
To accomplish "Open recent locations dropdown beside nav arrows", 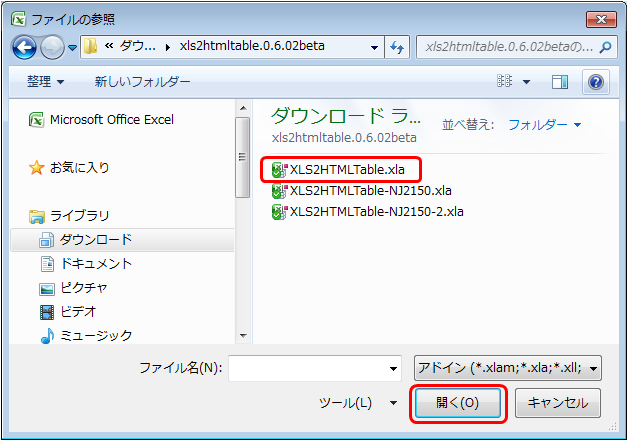I will click(x=72, y=48).
